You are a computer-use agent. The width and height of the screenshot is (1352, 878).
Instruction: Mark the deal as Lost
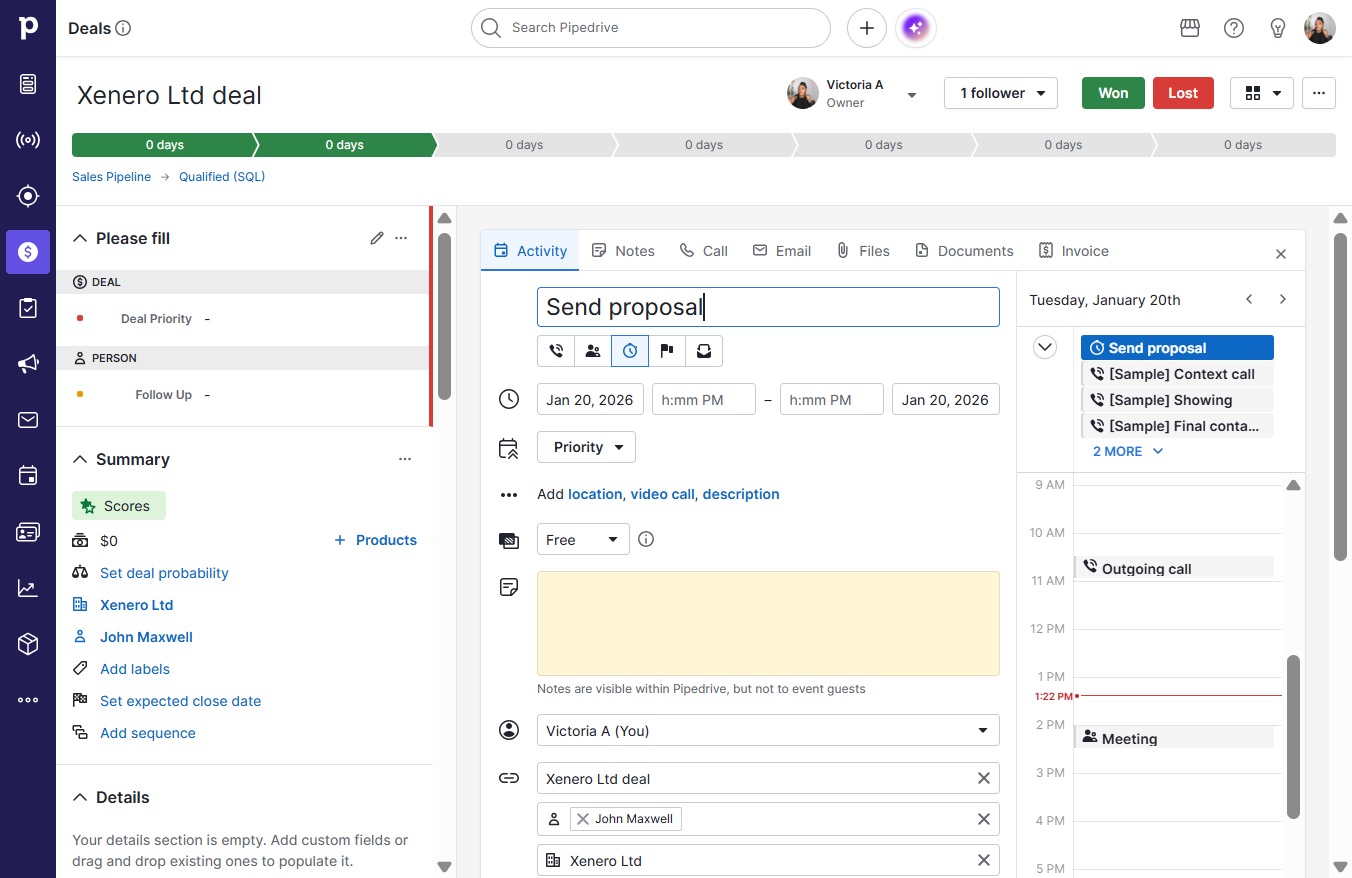(1183, 93)
